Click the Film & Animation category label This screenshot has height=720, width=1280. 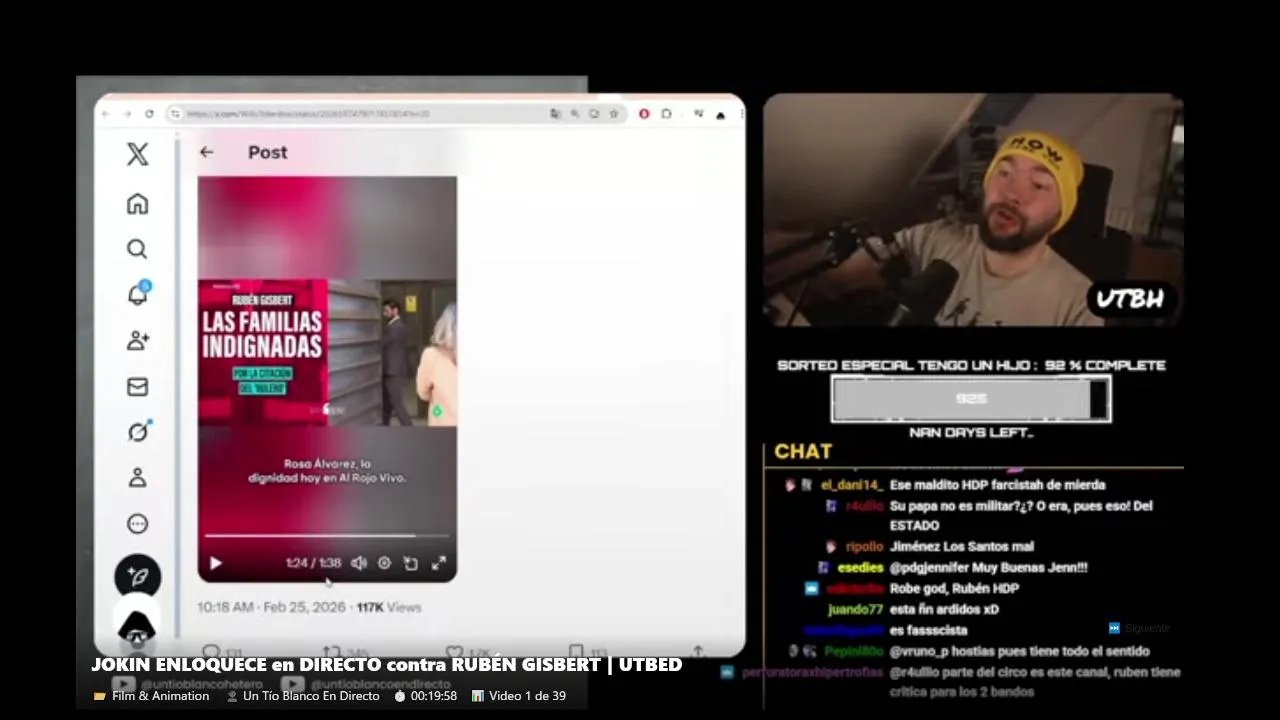(x=152, y=696)
